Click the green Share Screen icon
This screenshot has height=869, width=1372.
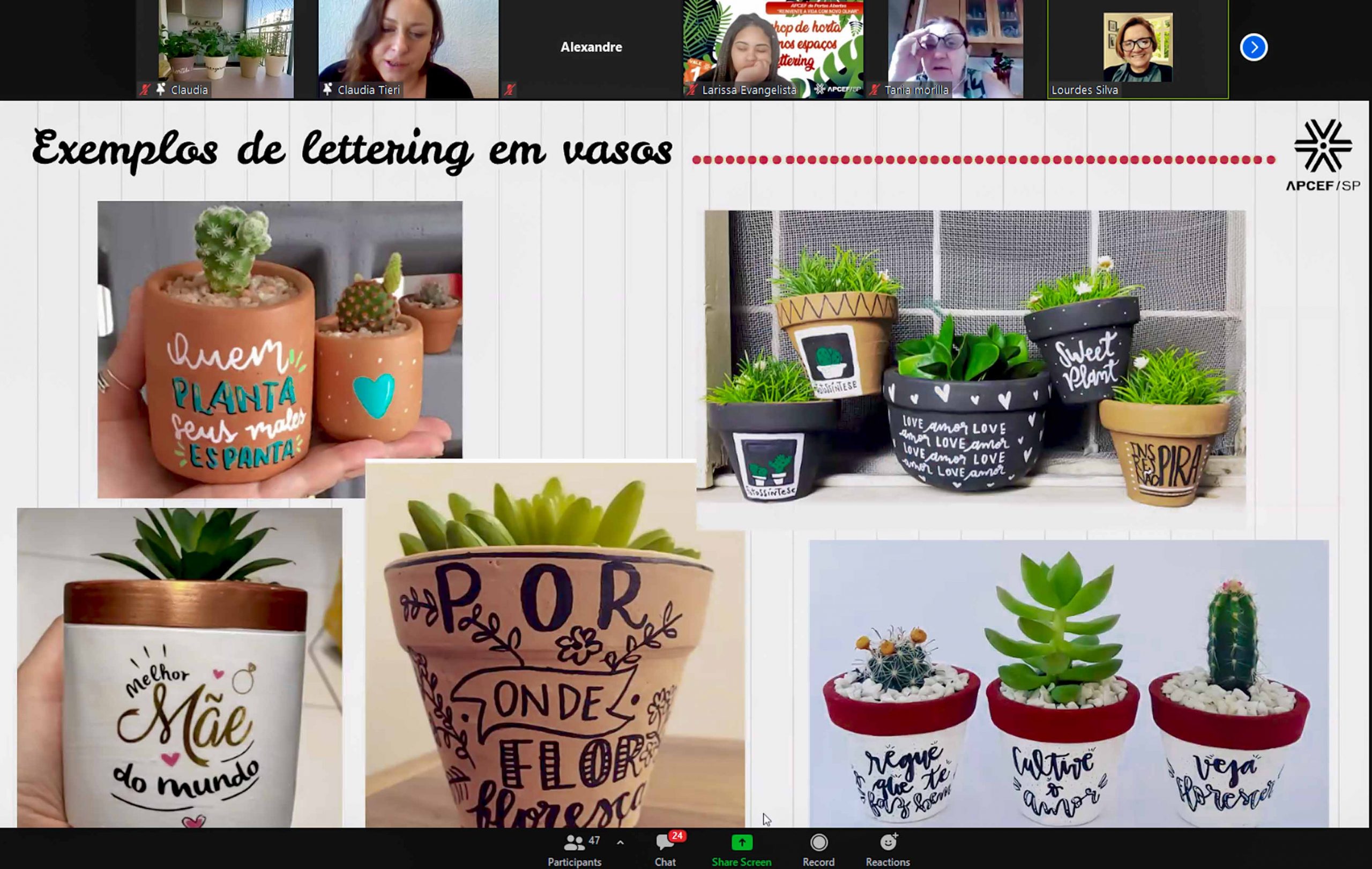coord(741,842)
